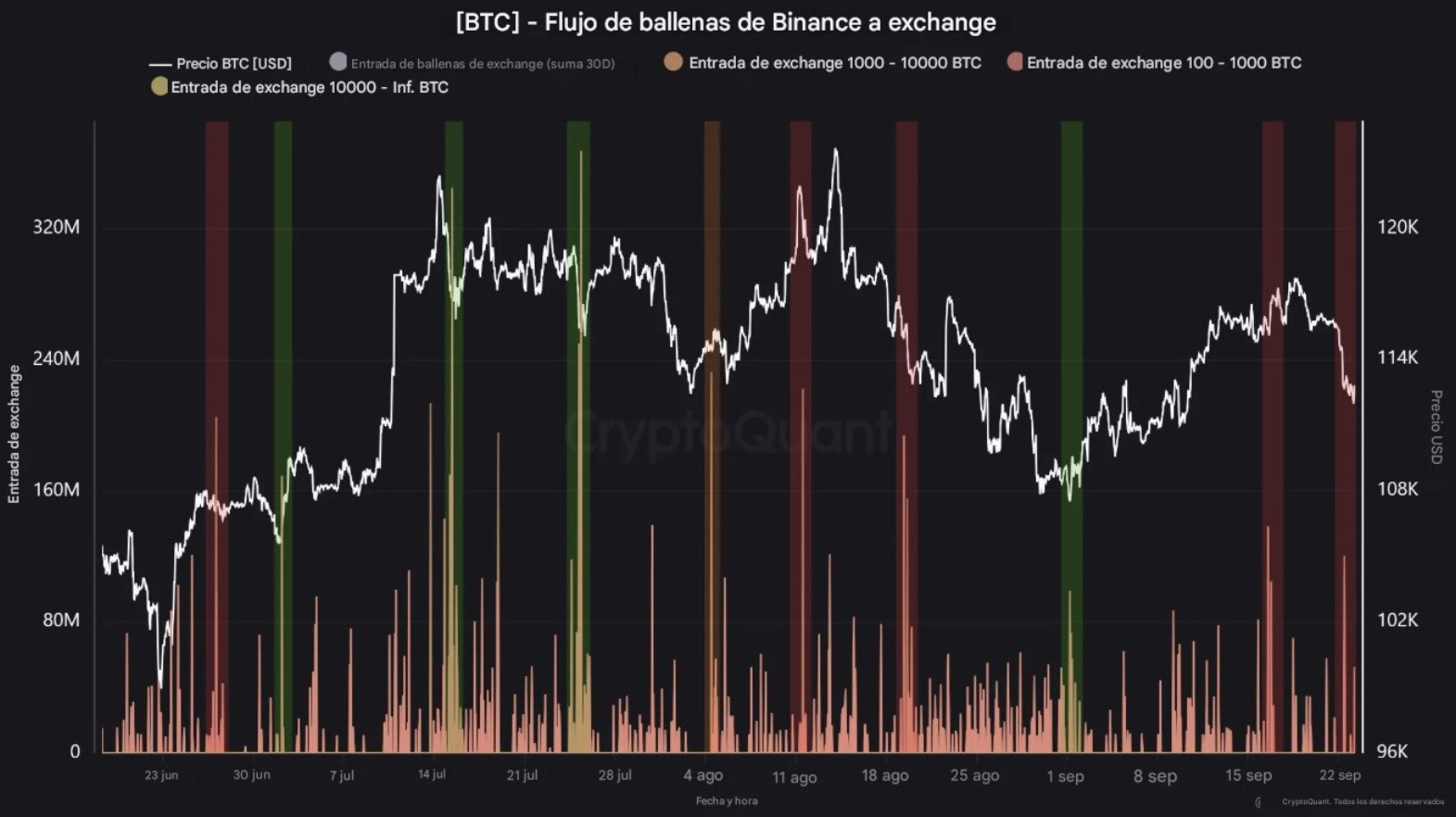Click the CryptoQuant watermark in chart center
Viewport: 1456px width, 817px height.
728,432
